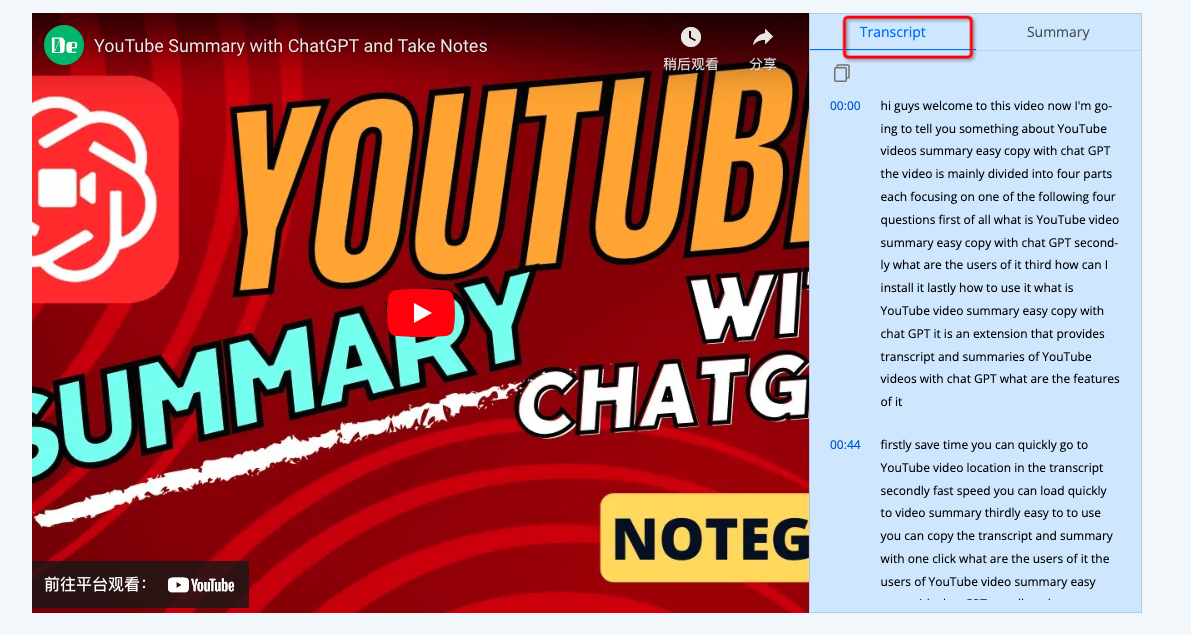Select the clock face inside the Watch Later icon
Screen dimensions: 1191x635
(x=690, y=36)
